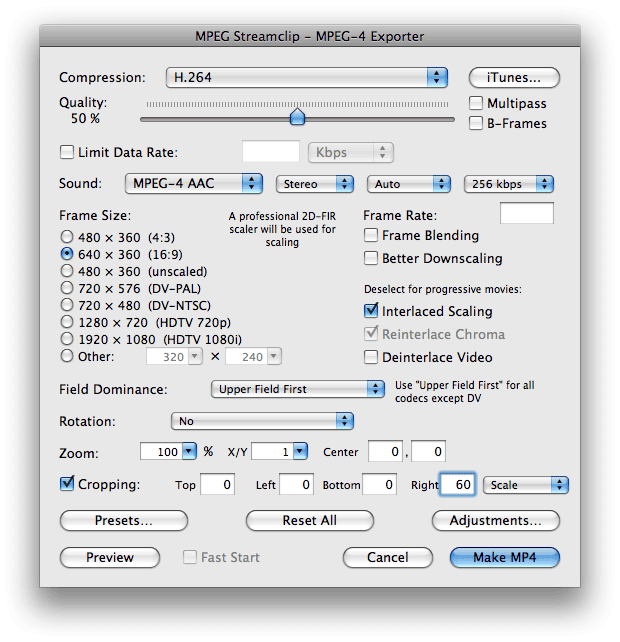Enable the Frame Blending checkbox
620x642 pixels.
371,235
